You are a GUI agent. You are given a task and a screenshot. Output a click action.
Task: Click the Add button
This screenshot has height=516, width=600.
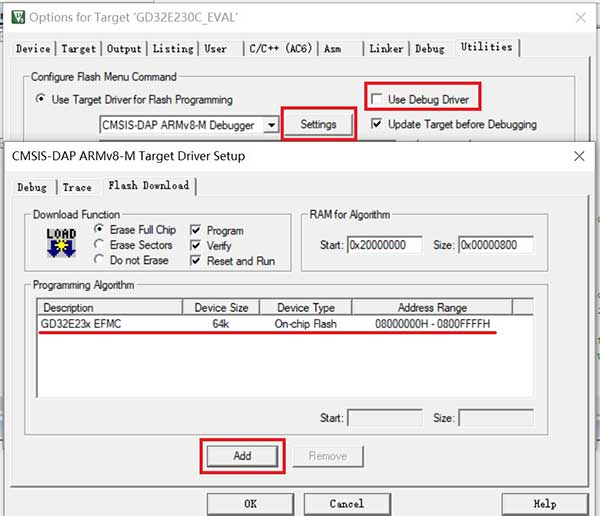(242, 456)
